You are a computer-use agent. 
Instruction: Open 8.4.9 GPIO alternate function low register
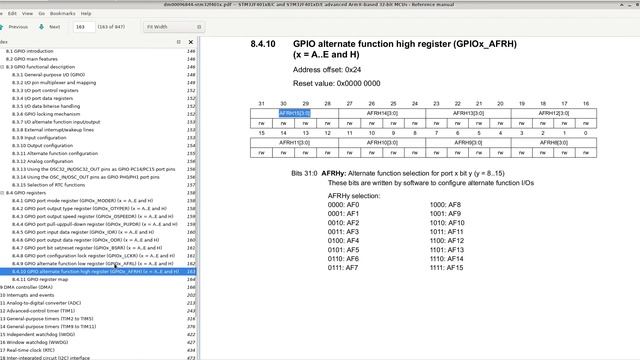click(x=92, y=264)
